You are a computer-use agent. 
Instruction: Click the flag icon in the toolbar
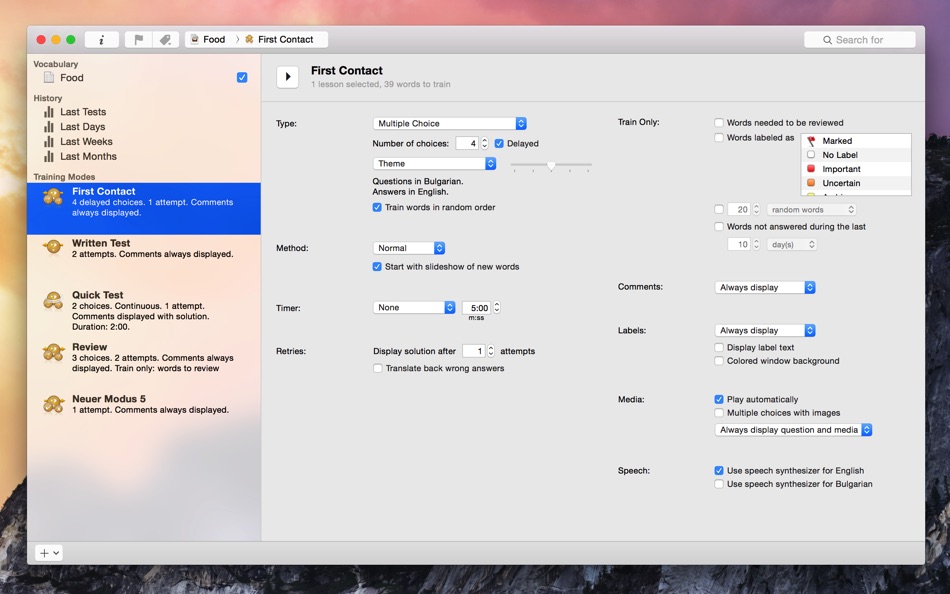point(136,39)
